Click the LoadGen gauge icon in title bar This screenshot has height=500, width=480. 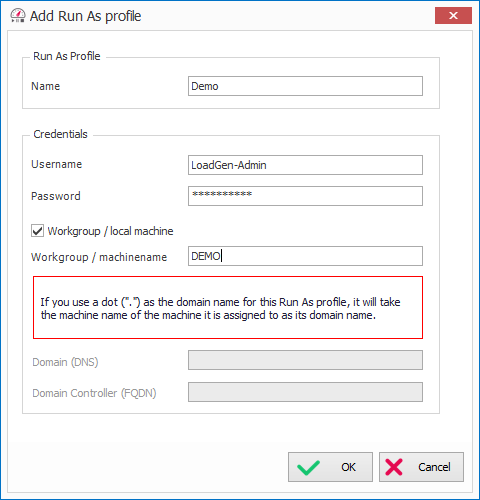(18, 16)
